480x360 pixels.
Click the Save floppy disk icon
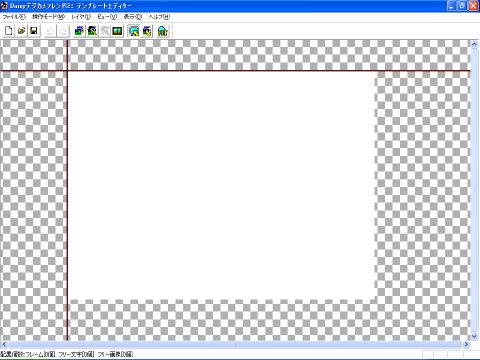pyautogui.click(x=34, y=31)
